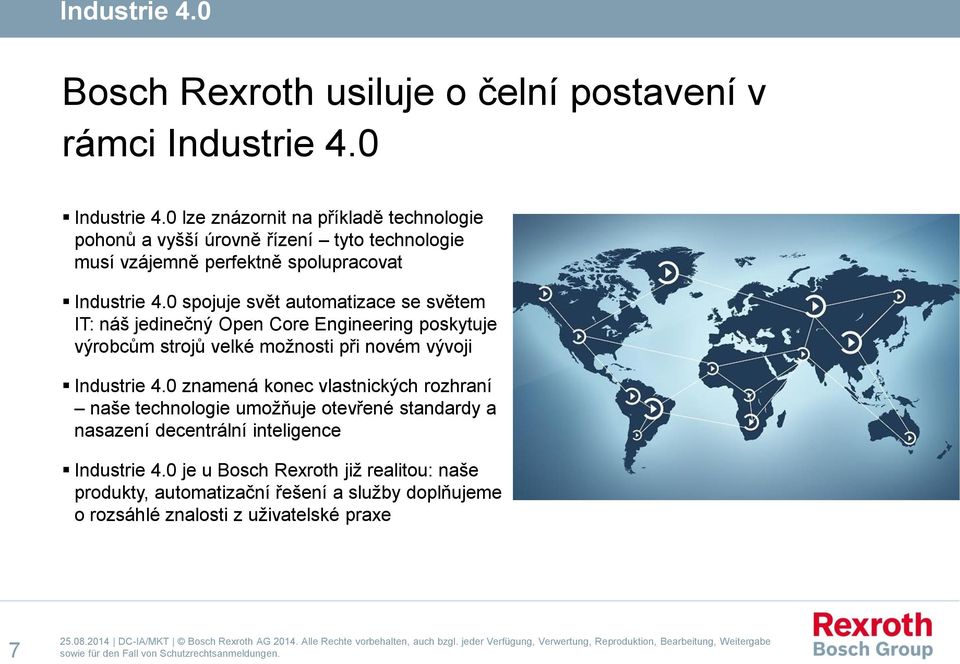Click the West Africa map marker

click(711, 368)
